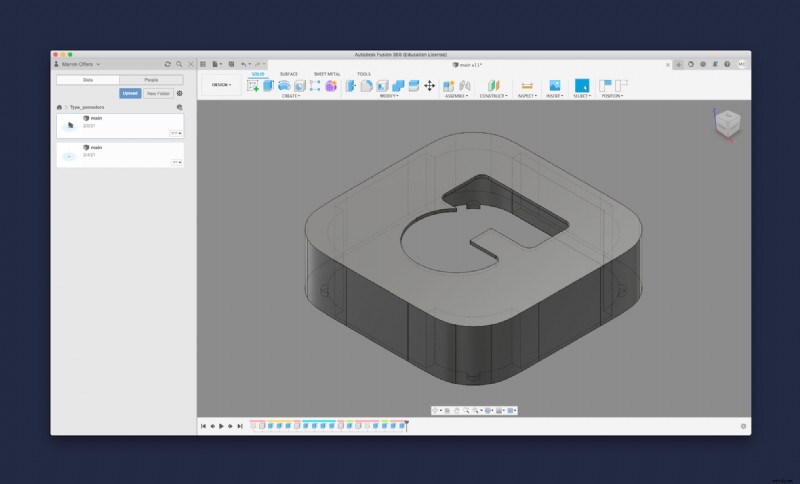
Task: Open the File menu dropdown icon
Action: 217,64
